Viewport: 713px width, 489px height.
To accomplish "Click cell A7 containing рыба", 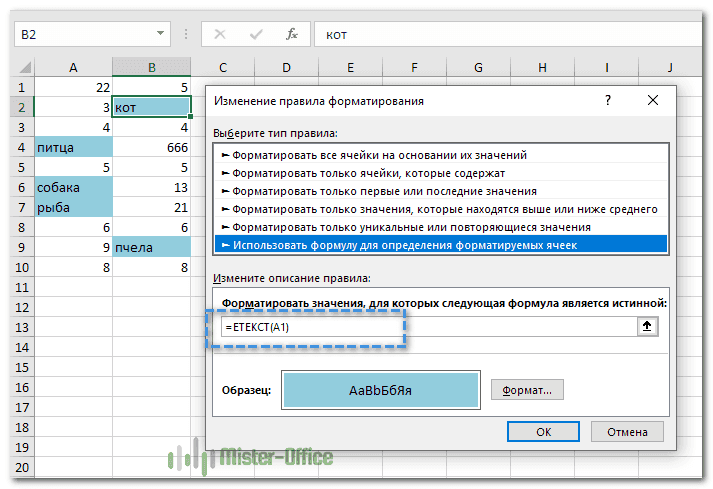I will pos(73,207).
